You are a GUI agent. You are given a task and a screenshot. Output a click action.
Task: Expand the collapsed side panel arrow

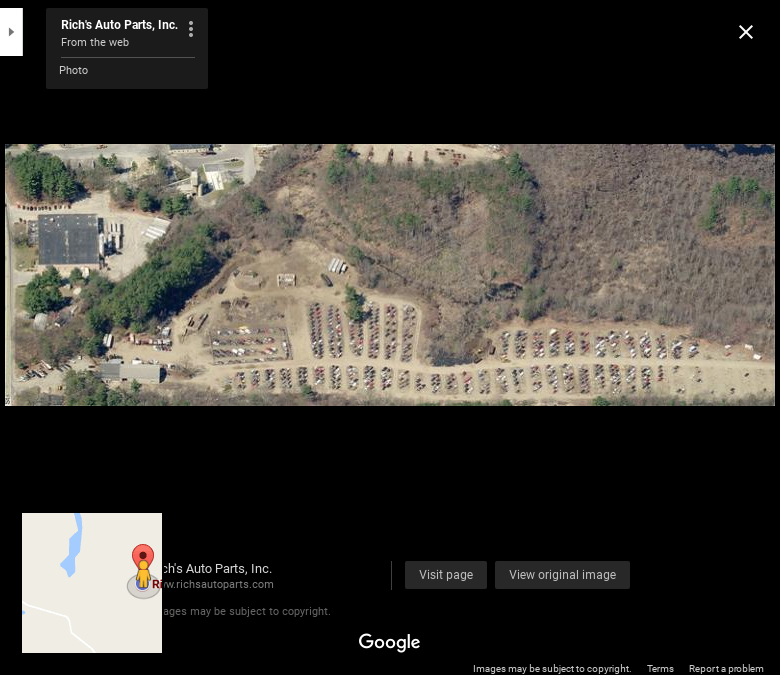[x=11, y=32]
